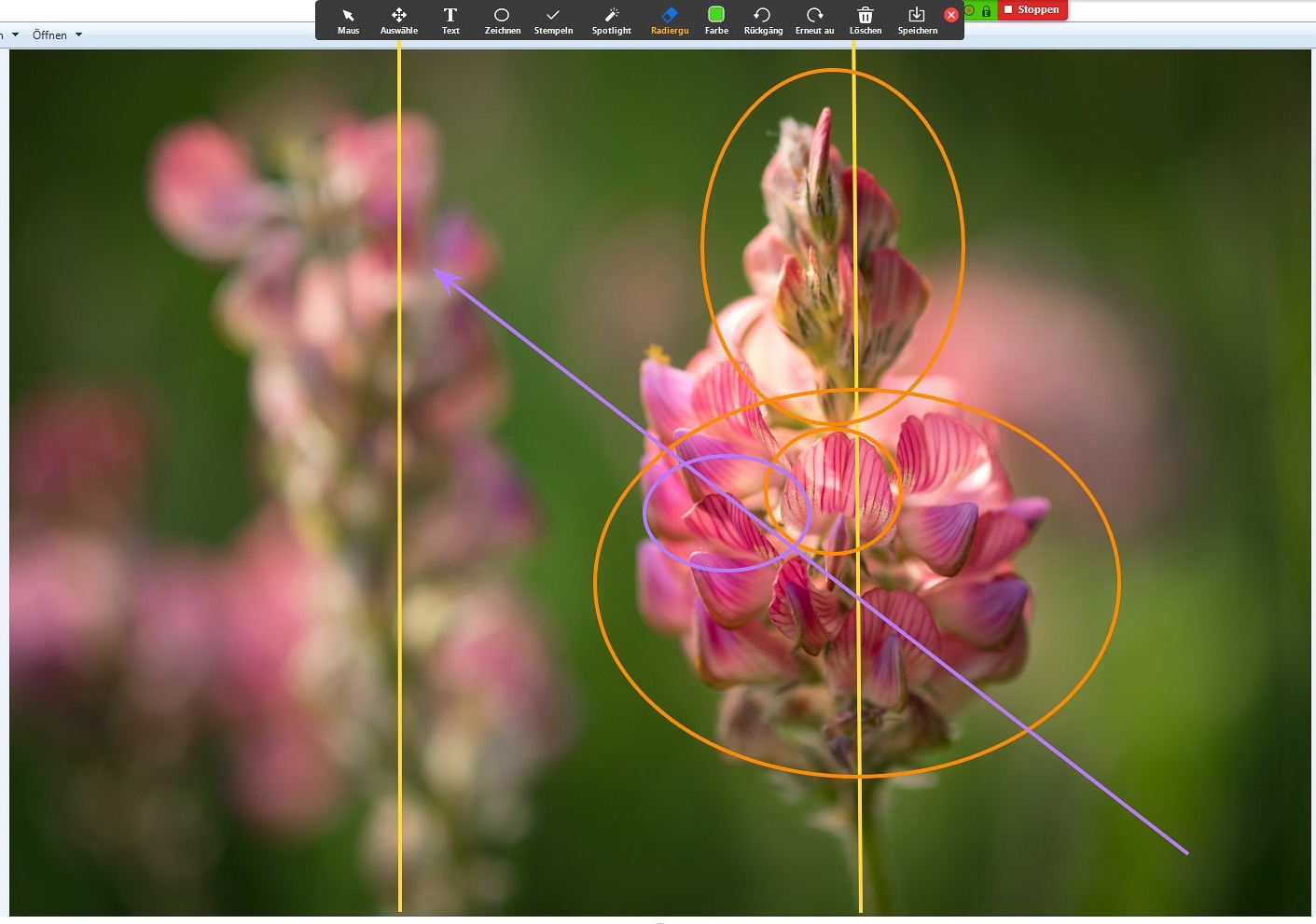Activate the Auswählen move tool
1316x924 pixels.
[x=398, y=21]
